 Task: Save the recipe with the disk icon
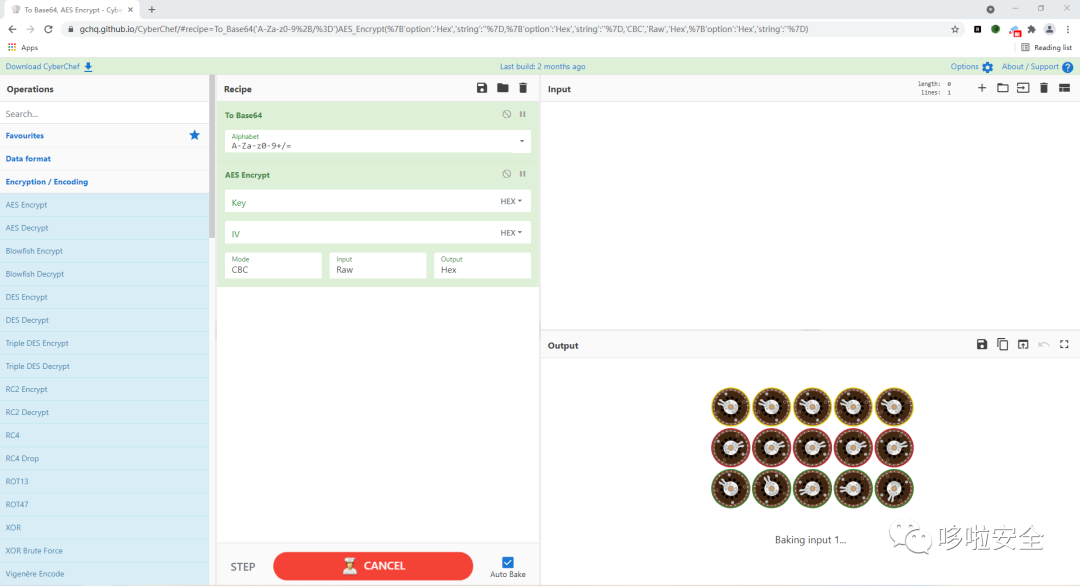click(x=481, y=88)
